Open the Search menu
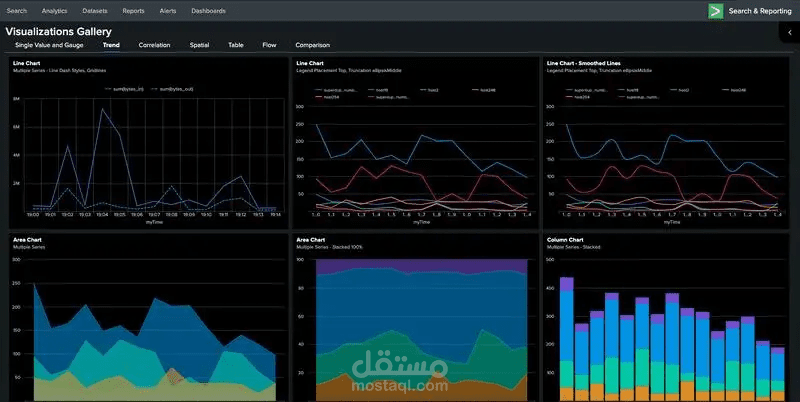800x402 pixels. (17, 11)
